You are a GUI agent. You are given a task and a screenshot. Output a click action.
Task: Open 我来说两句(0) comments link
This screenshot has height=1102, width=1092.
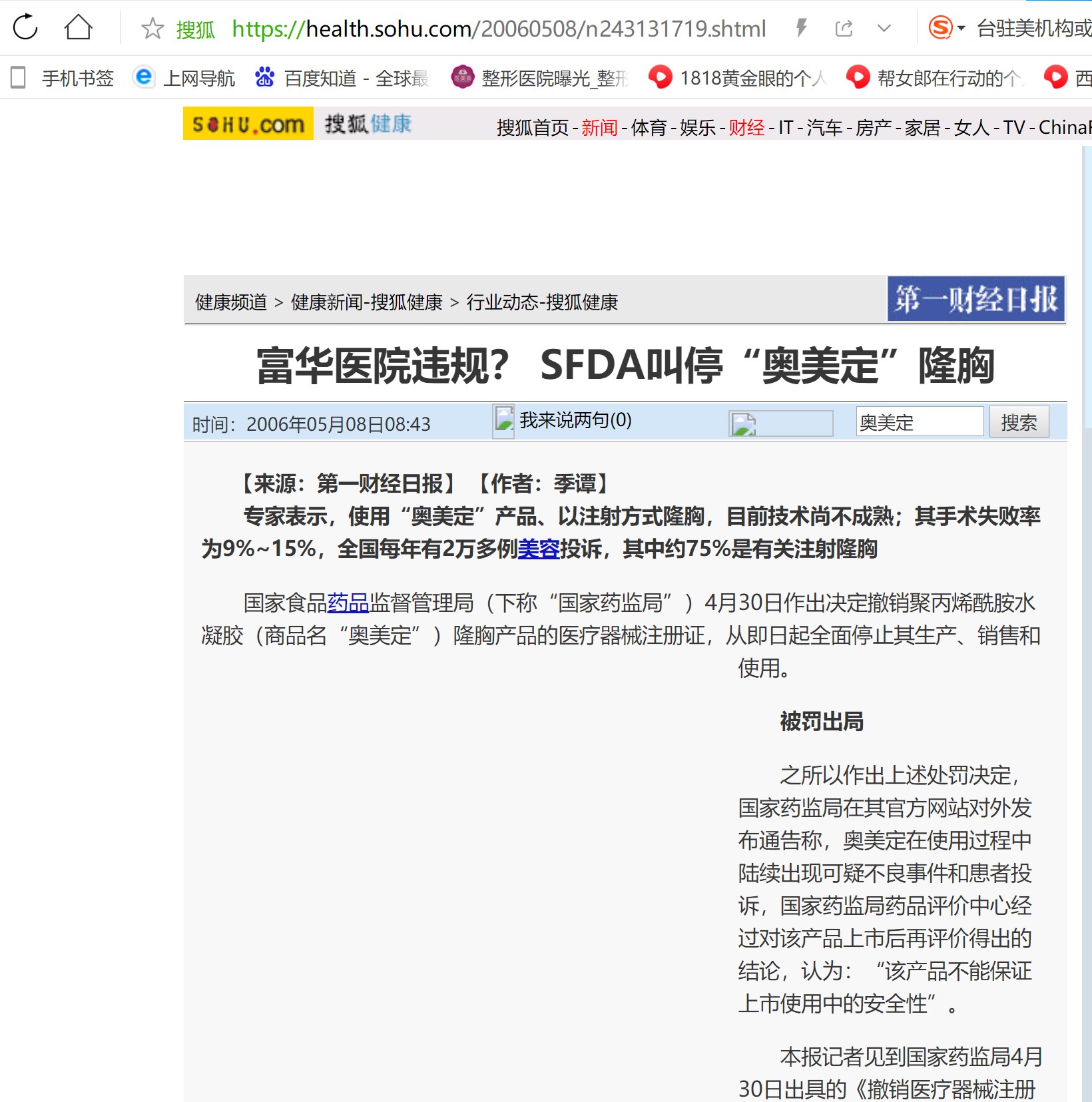(576, 420)
